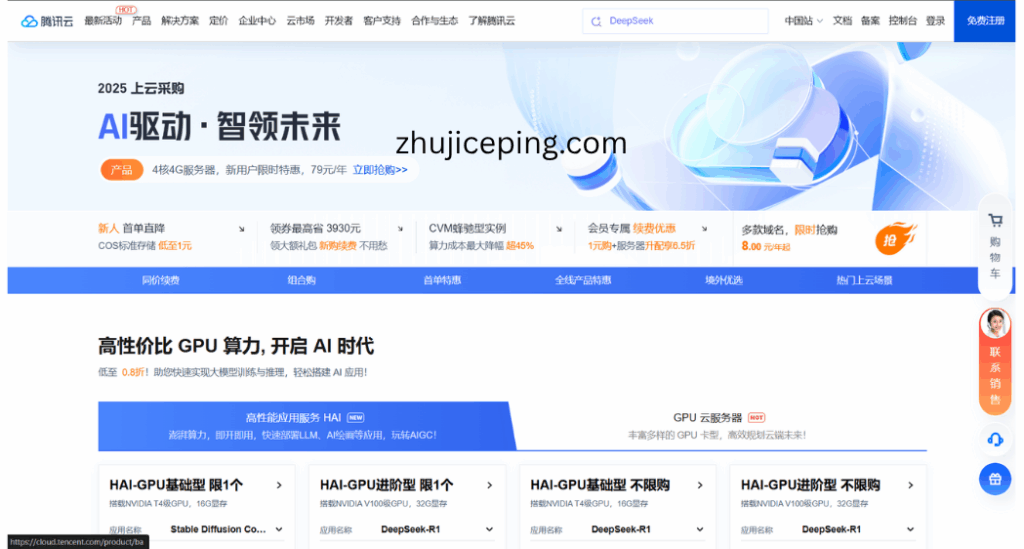Click the 购物车 label

(x=995, y=258)
